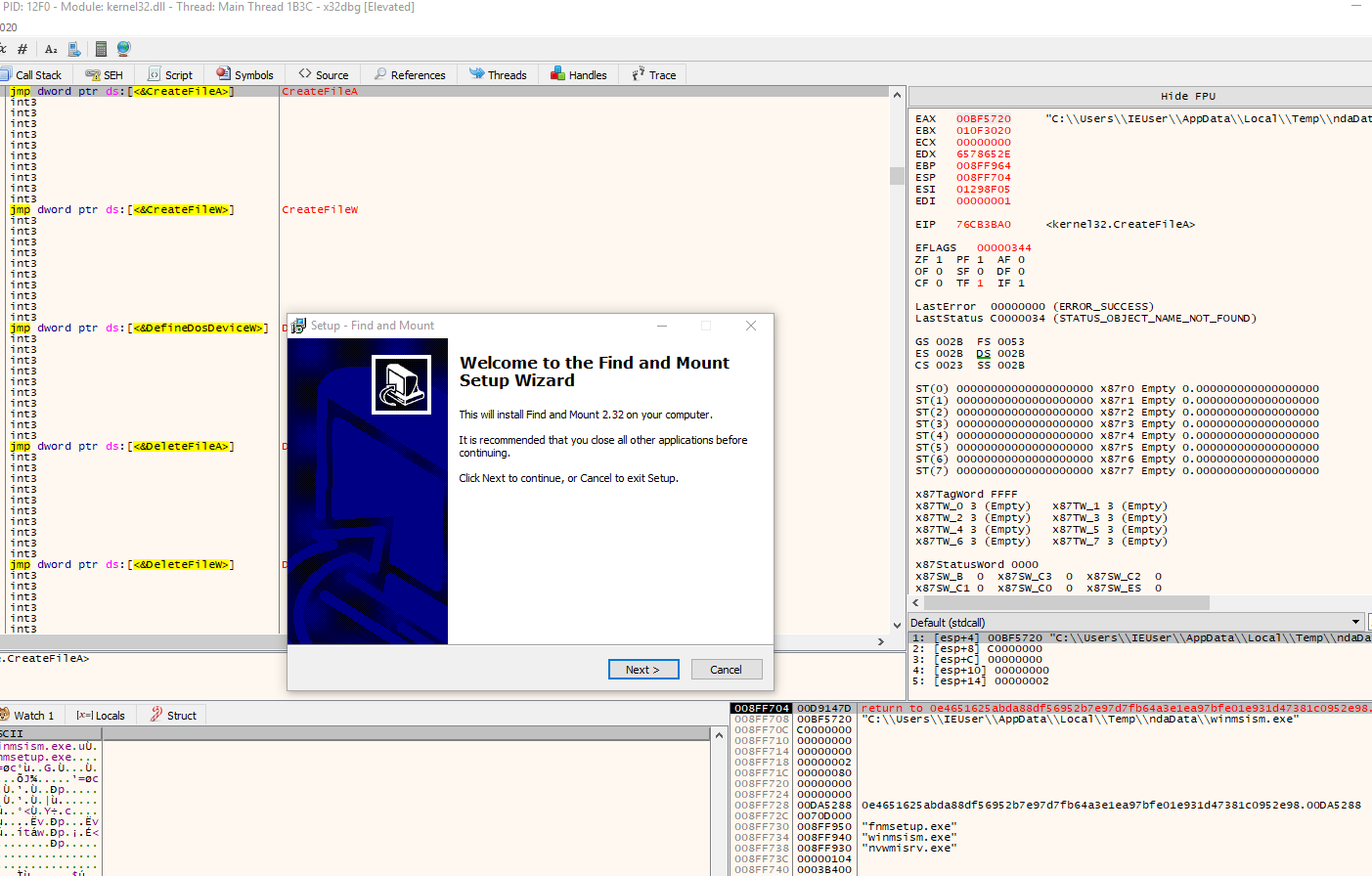Viewport: 1372px width, 876px height.
Task: Click the LastStatus STATUS_OBJECT_NAME_NOT_FOUND line
Action: (1085, 319)
